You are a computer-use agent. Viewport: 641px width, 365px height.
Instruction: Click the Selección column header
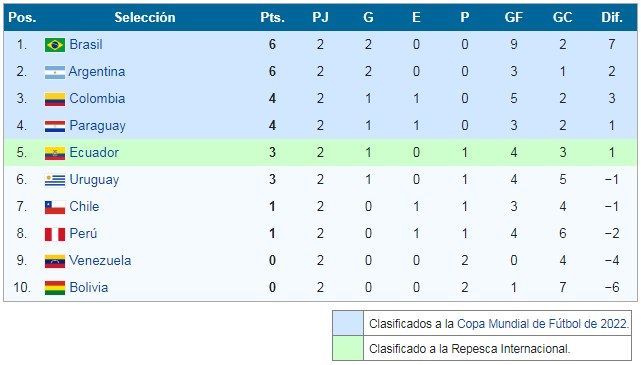click(x=145, y=17)
